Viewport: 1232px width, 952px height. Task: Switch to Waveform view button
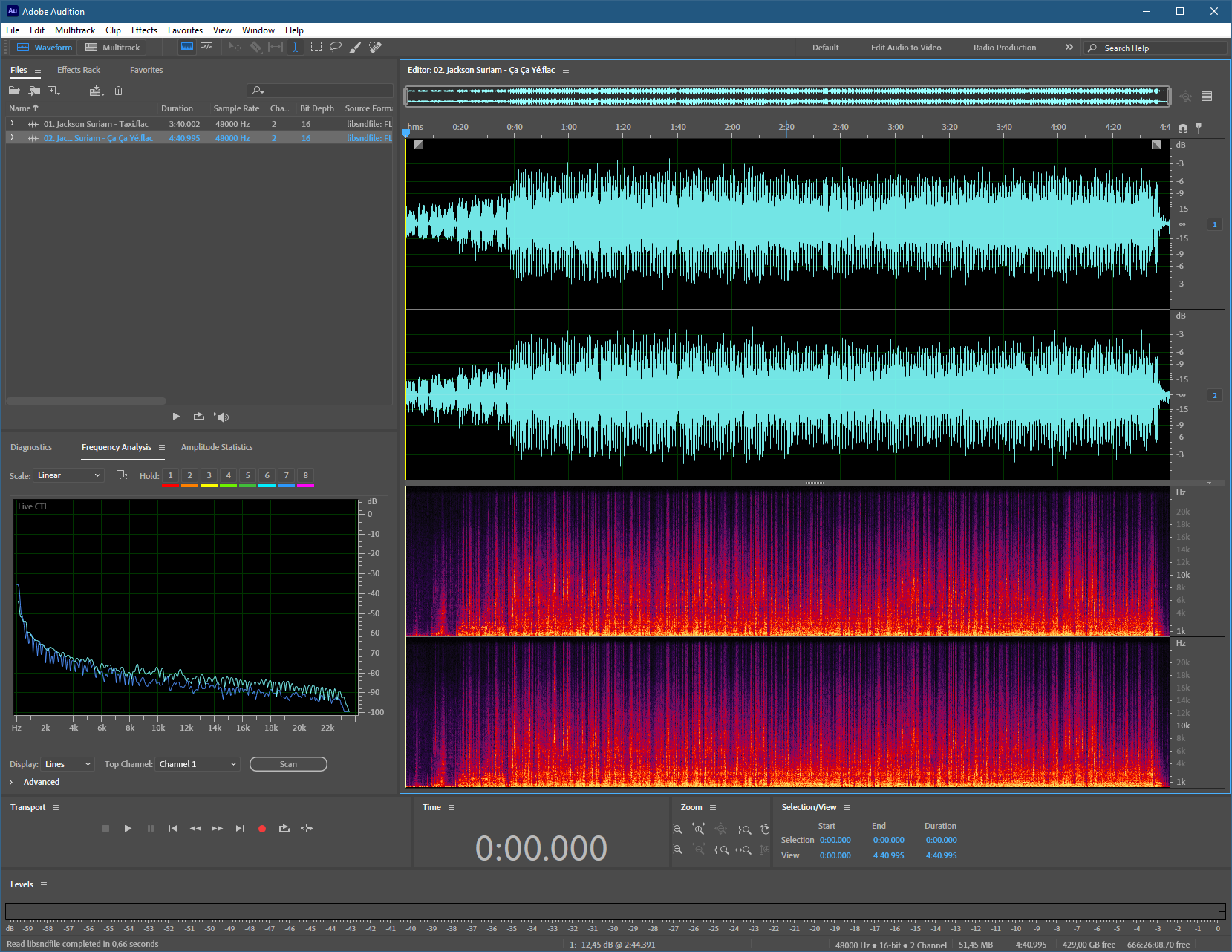(45, 47)
